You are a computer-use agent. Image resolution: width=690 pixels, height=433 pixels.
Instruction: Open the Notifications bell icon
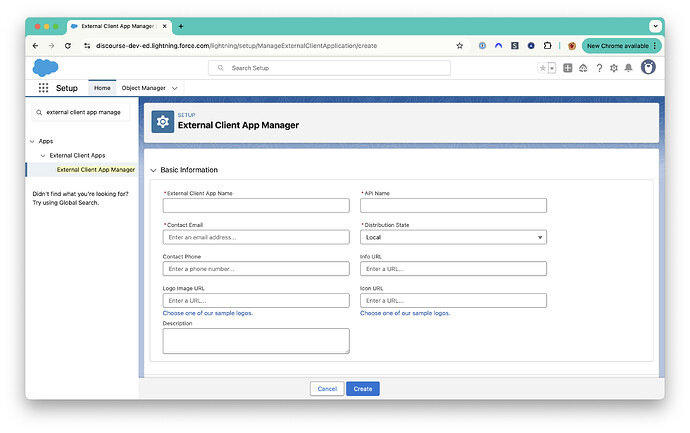tap(628, 68)
